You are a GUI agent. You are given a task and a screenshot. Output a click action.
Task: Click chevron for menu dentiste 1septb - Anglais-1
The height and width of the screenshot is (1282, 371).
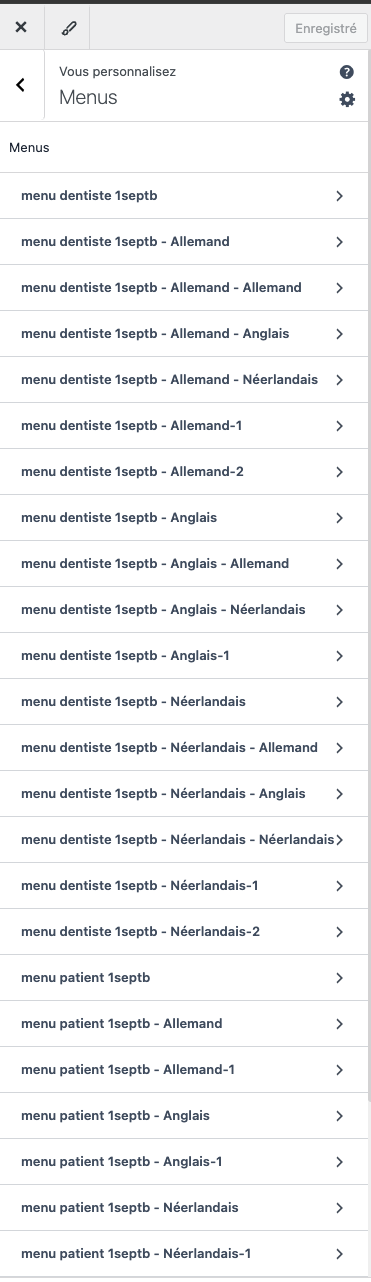340,656
